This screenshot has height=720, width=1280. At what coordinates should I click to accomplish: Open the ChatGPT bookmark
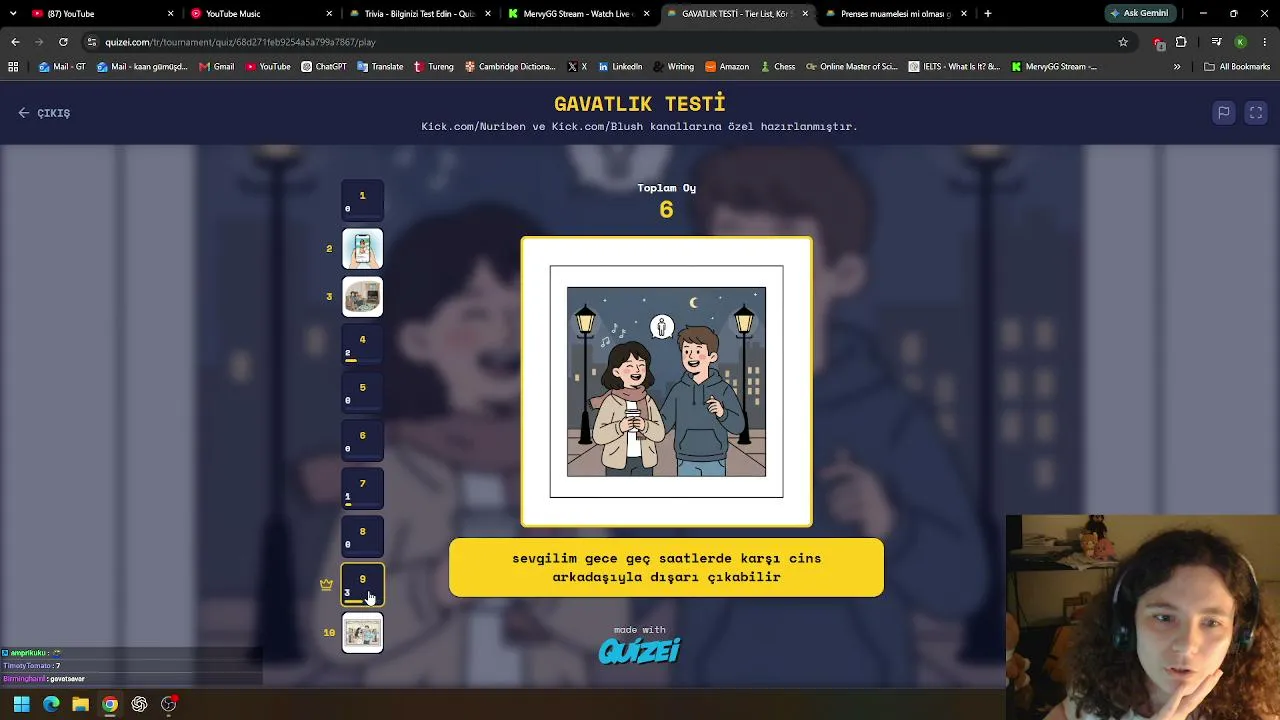click(324, 67)
